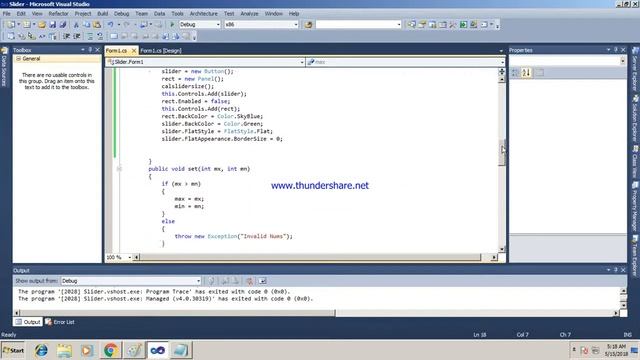
Task: Open the active files list dropdown arrow
Action: coord(501,51)
